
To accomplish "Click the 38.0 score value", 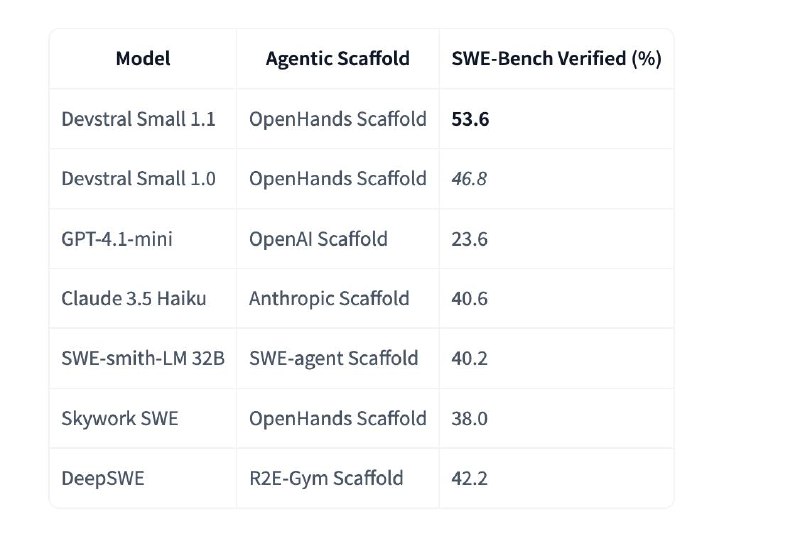I will tap(469, 419).
